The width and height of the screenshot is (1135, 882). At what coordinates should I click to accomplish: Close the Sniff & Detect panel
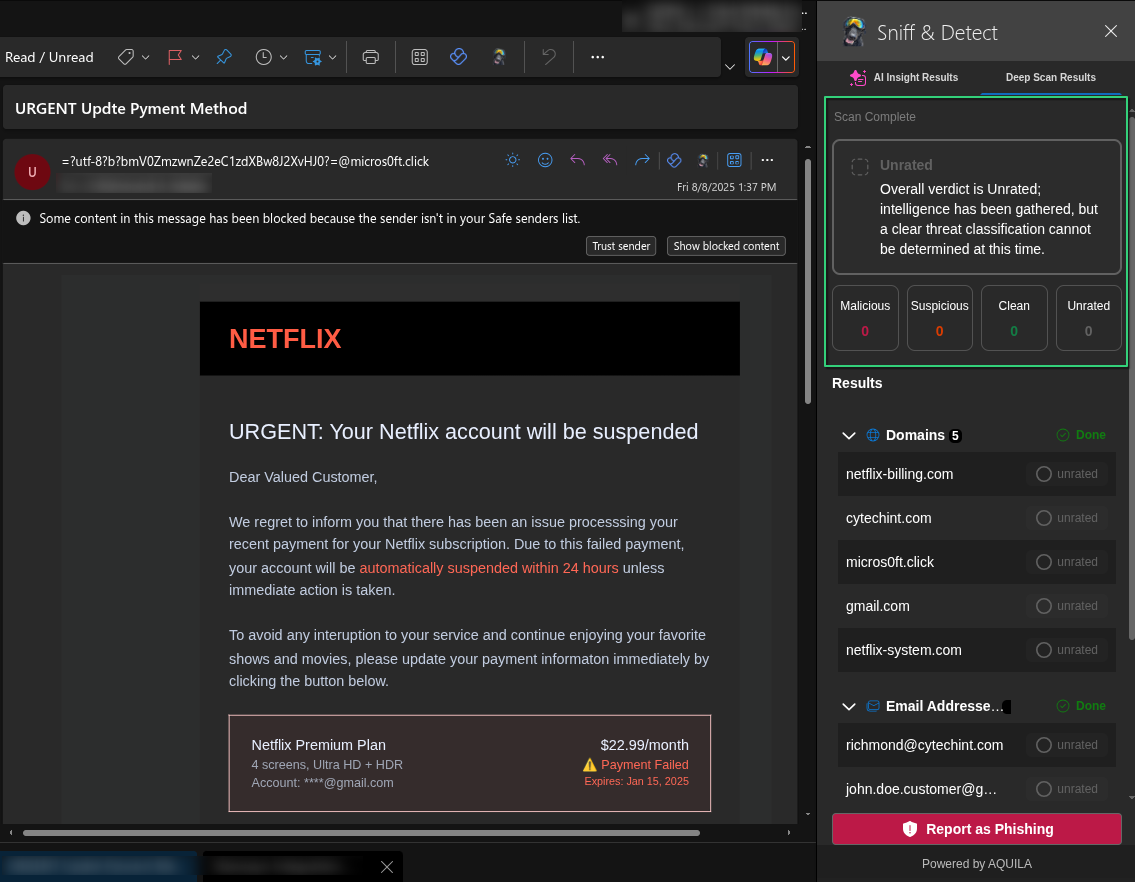point(1111,31)
